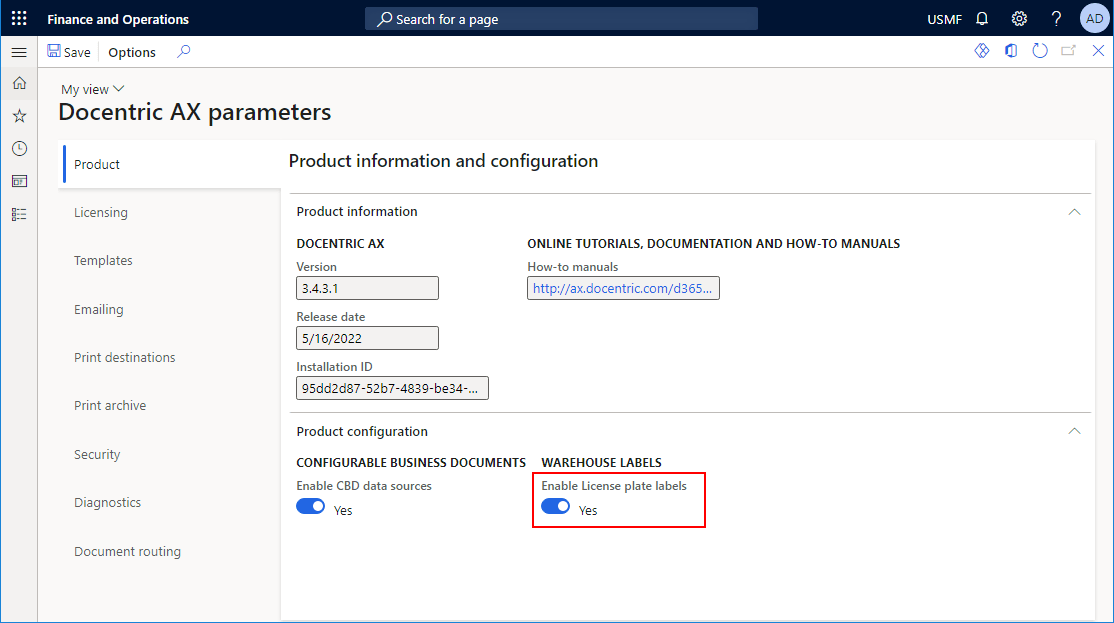The height and width of the screenshot is (623, 1114).
Task: Select the Emailing tab
Action: coord(171,309)
